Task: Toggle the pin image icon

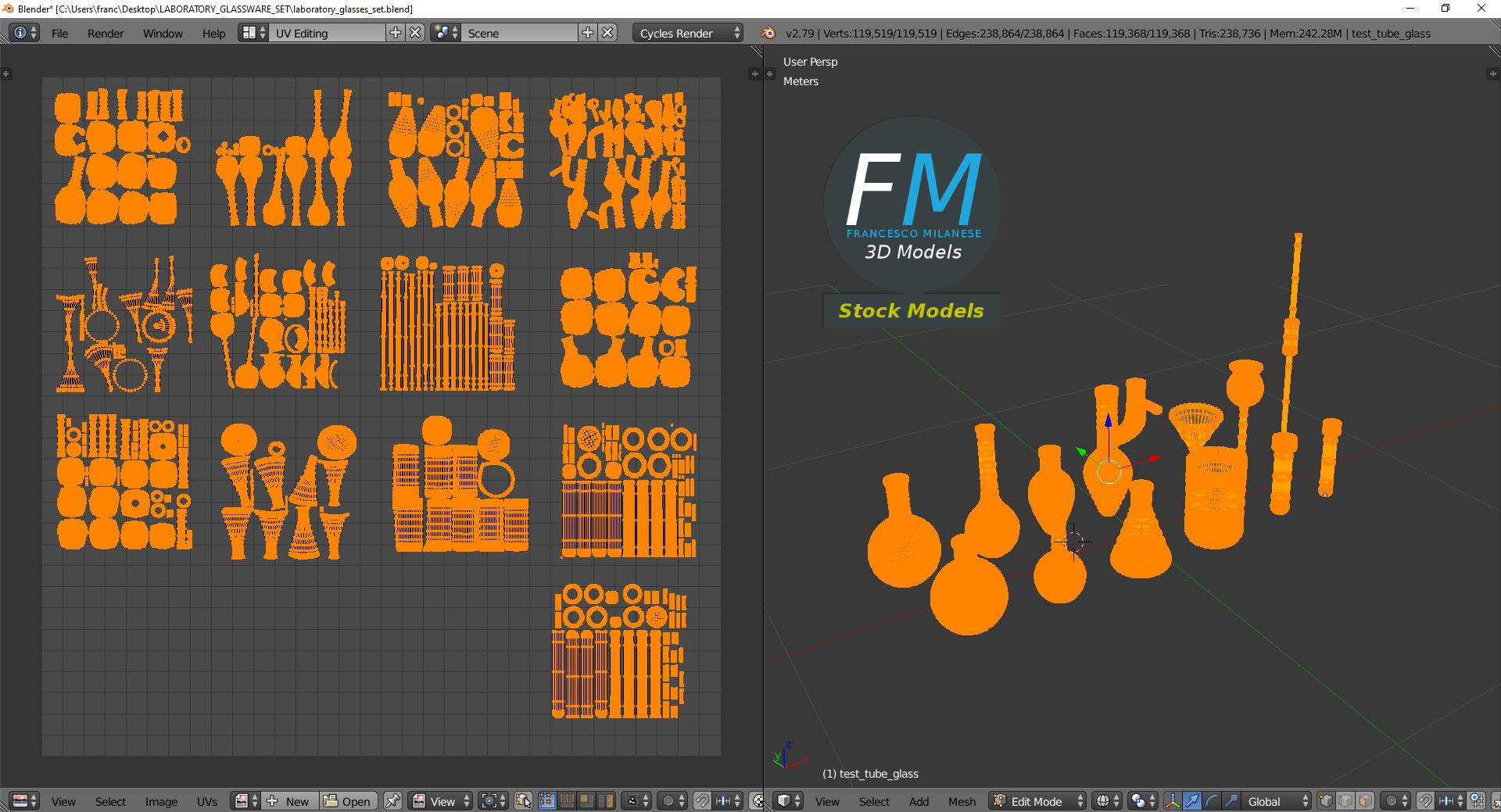Action: tap(392, 801)
